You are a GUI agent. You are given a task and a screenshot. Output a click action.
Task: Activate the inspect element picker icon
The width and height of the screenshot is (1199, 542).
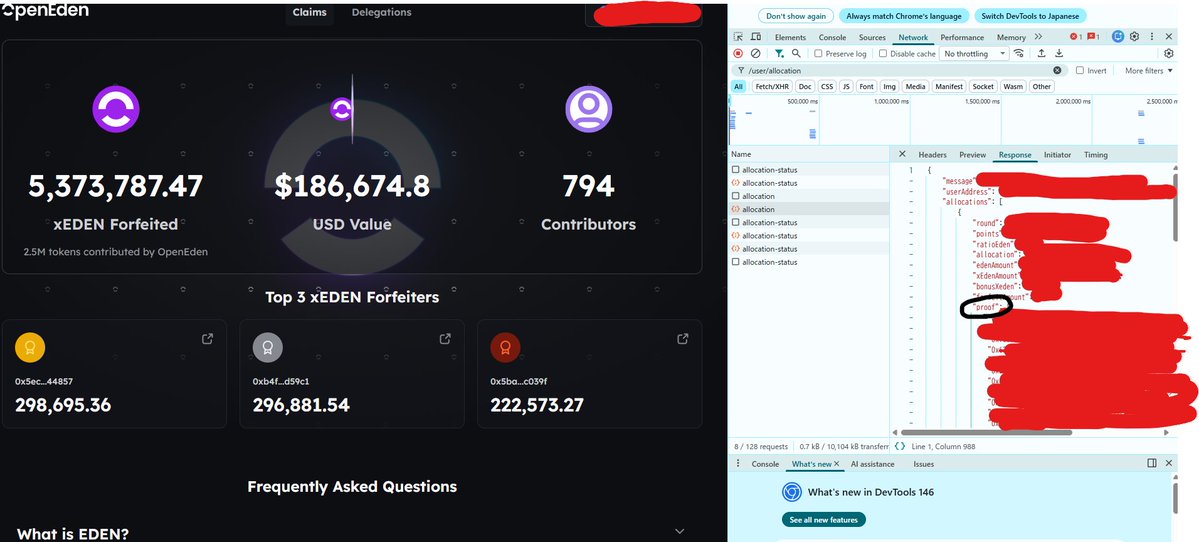[738, 37]
